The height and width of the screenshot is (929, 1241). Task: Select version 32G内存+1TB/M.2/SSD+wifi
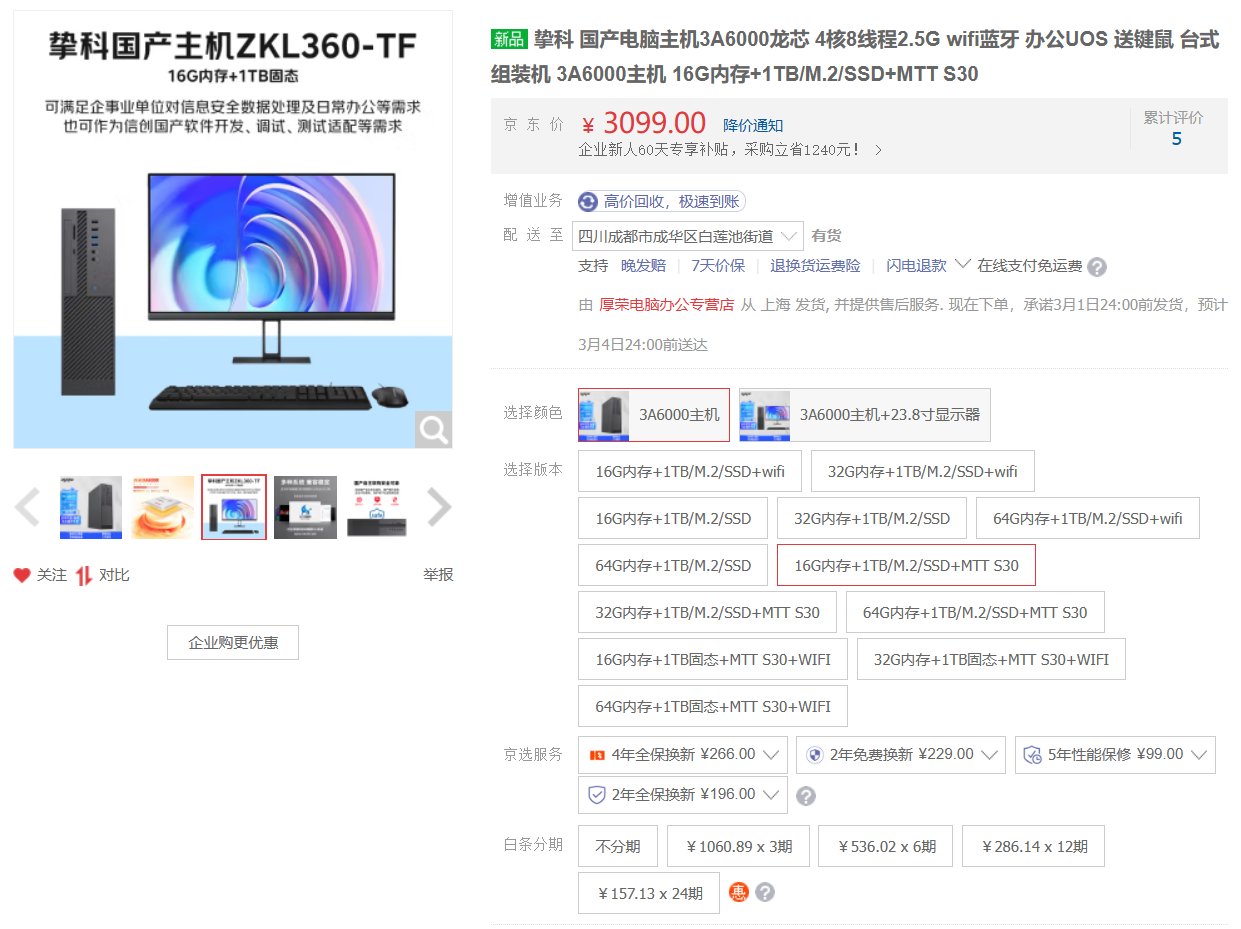click(x=923, y=471)
